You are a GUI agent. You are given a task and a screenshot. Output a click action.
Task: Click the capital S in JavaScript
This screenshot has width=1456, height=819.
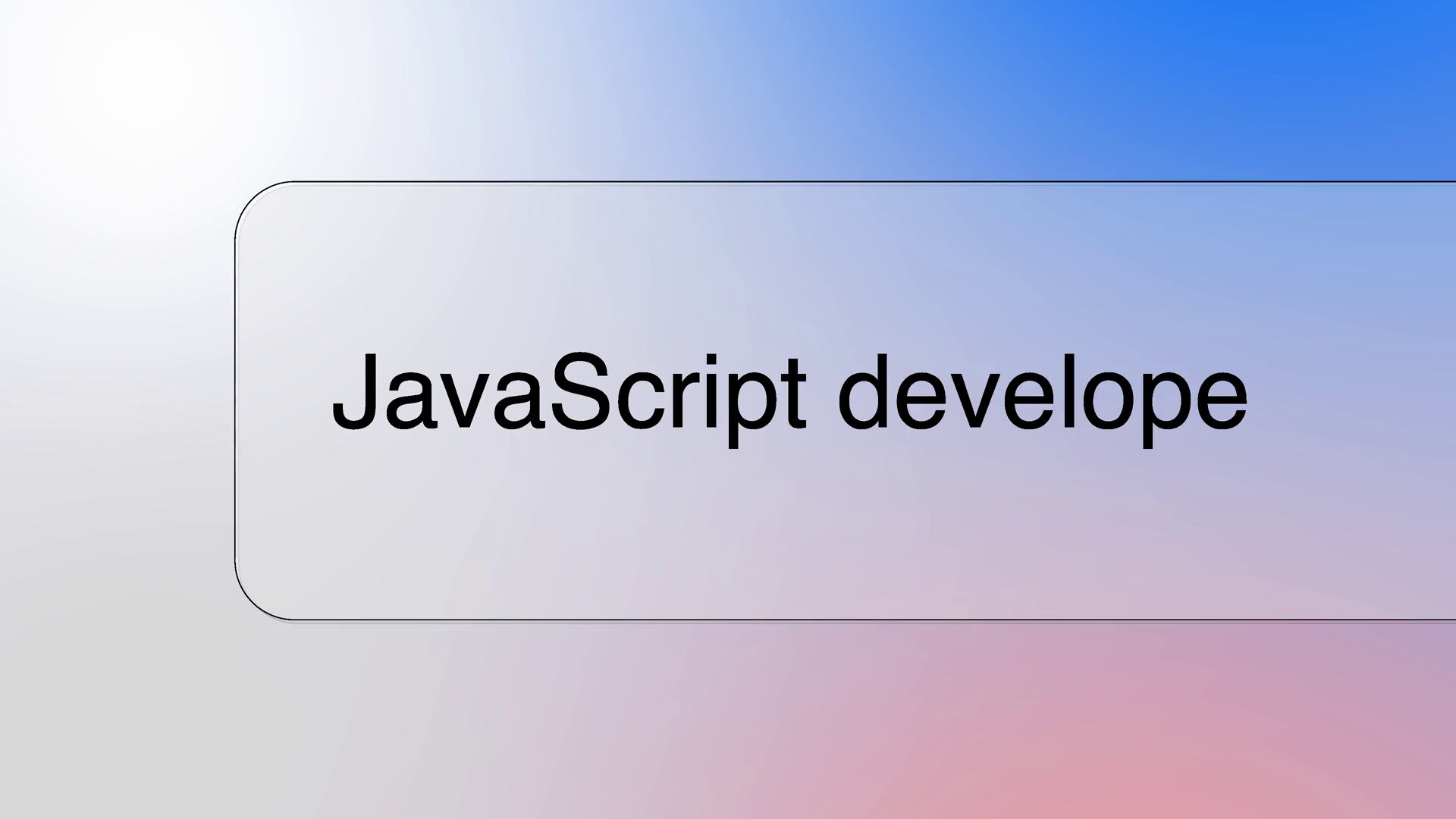(581, 392)
